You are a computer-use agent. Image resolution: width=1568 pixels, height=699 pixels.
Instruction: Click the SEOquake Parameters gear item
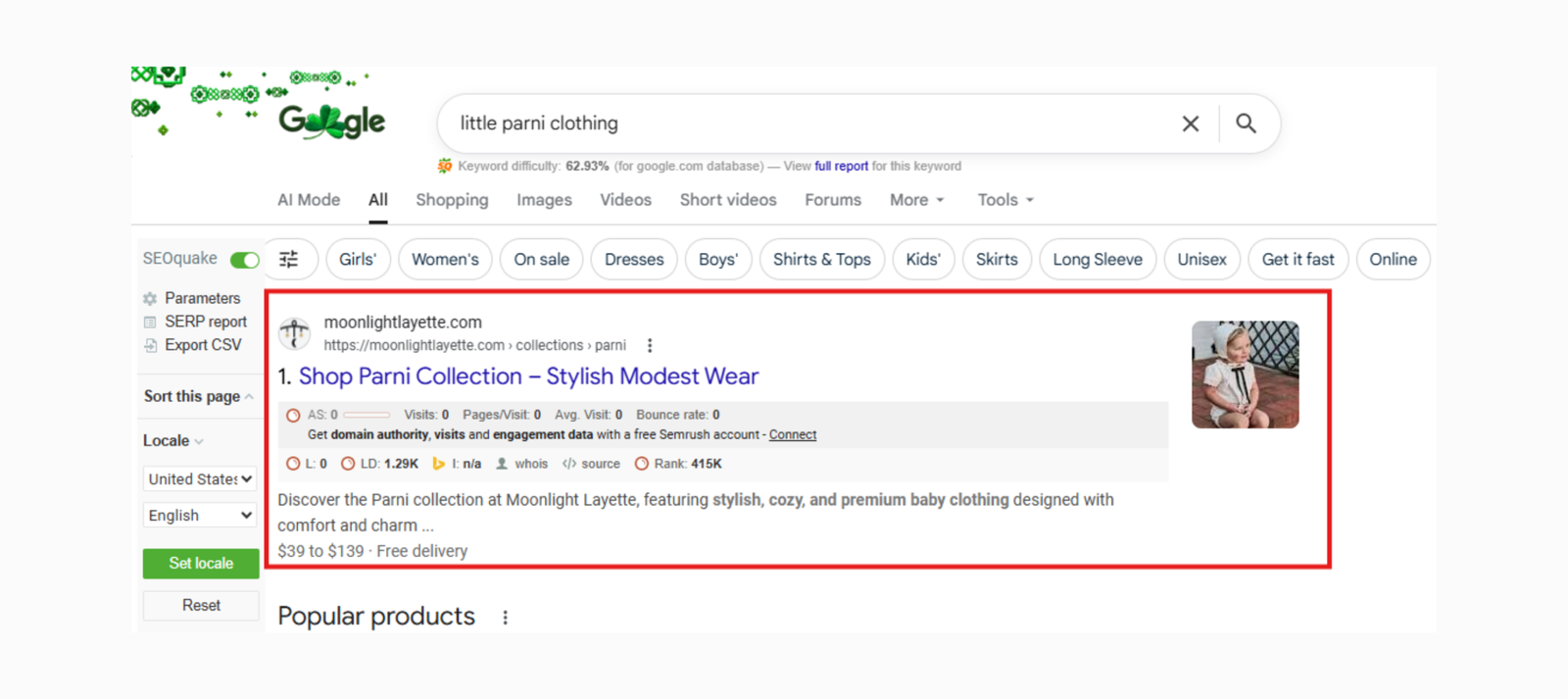point(192,298)
